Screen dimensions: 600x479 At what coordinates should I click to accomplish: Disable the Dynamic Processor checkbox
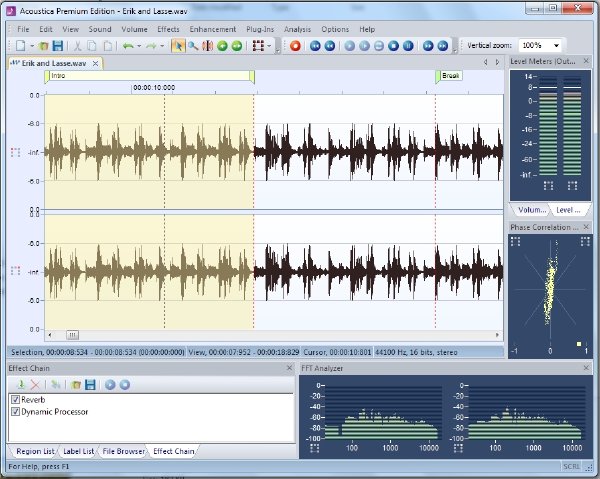point(16,412)
